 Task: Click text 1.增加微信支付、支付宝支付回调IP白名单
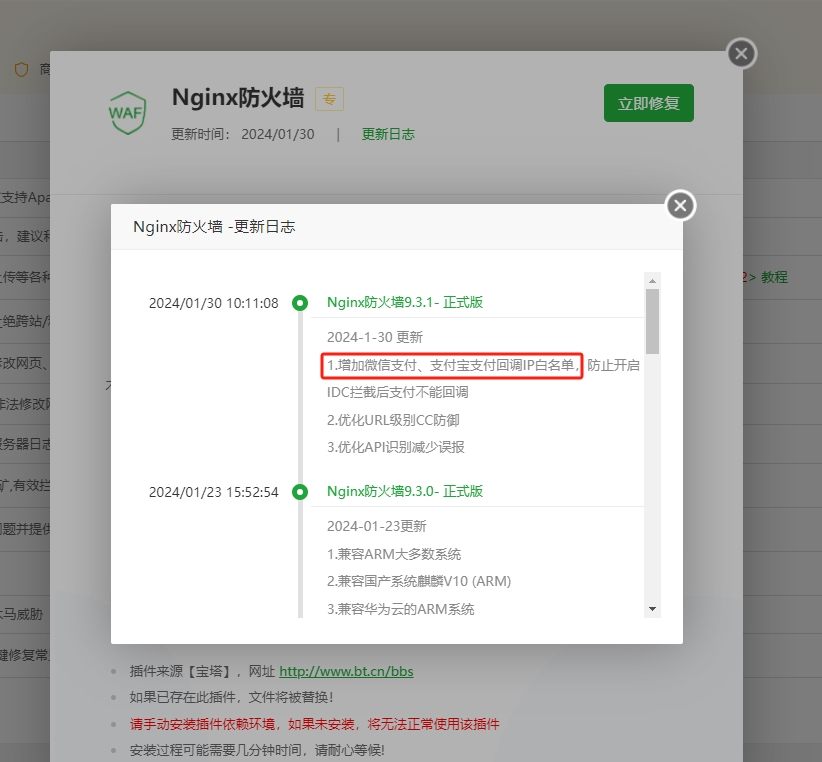click(452, 365)
